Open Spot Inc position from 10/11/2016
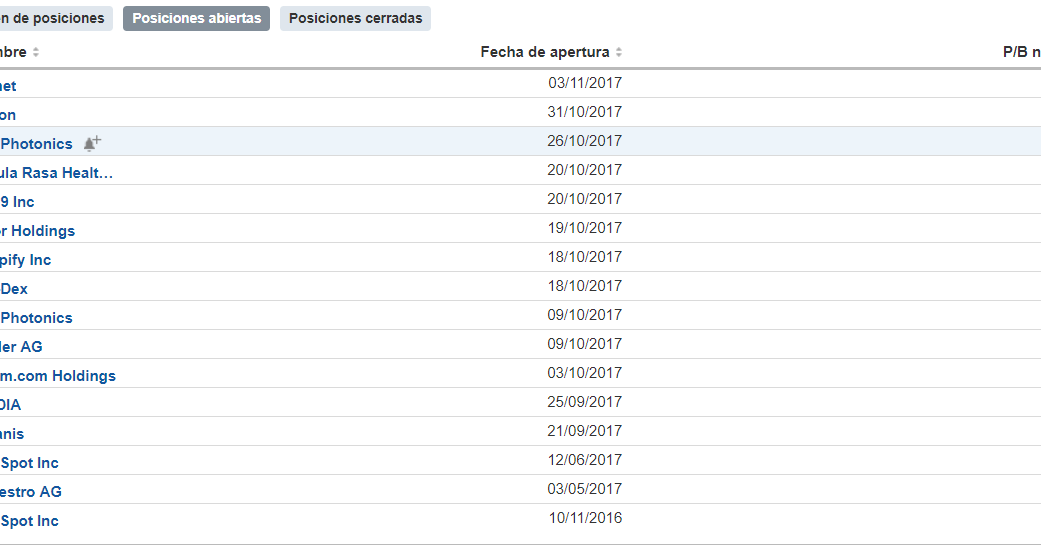 tap(29, 521)
